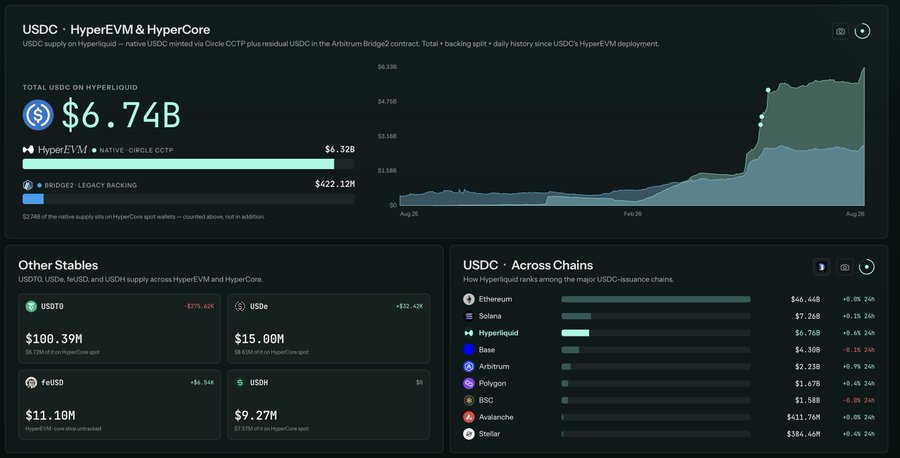The width and height of the screenshot is (900, 458).
Task: Click the Aug 25 label on chart axis
Action: [409, 214]
